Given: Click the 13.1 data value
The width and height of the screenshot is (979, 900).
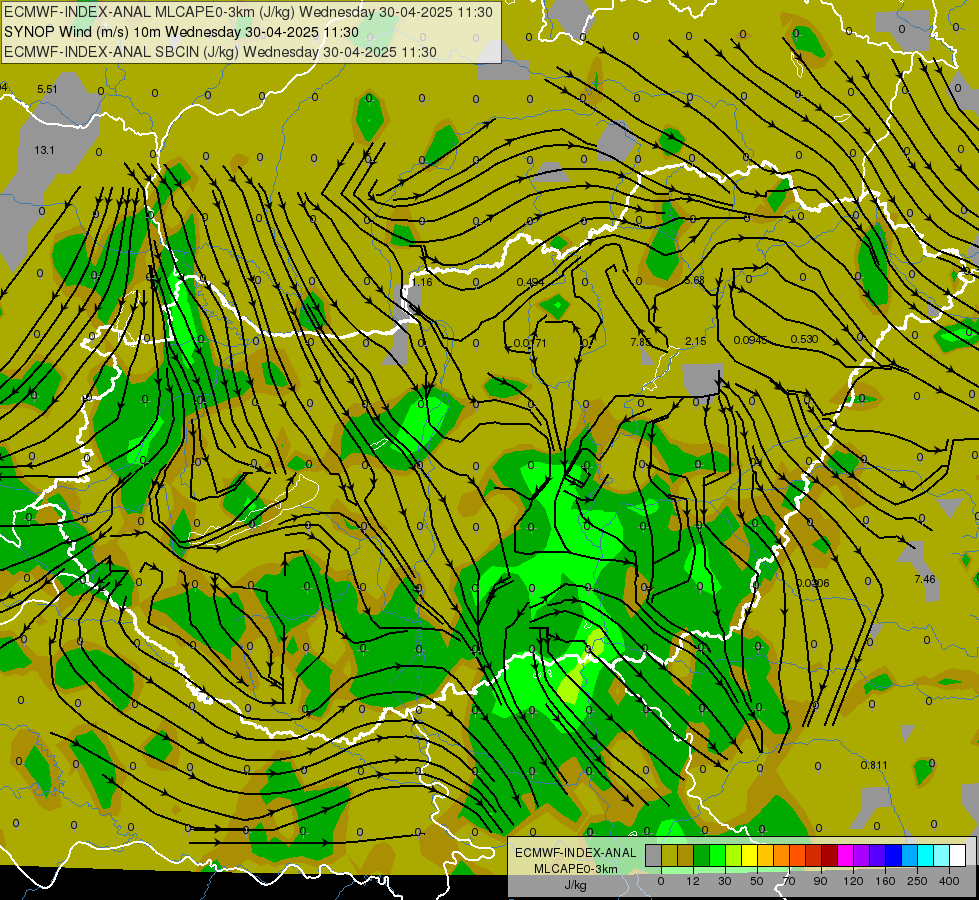Looking at the screenshot, I should pos(44,150).
